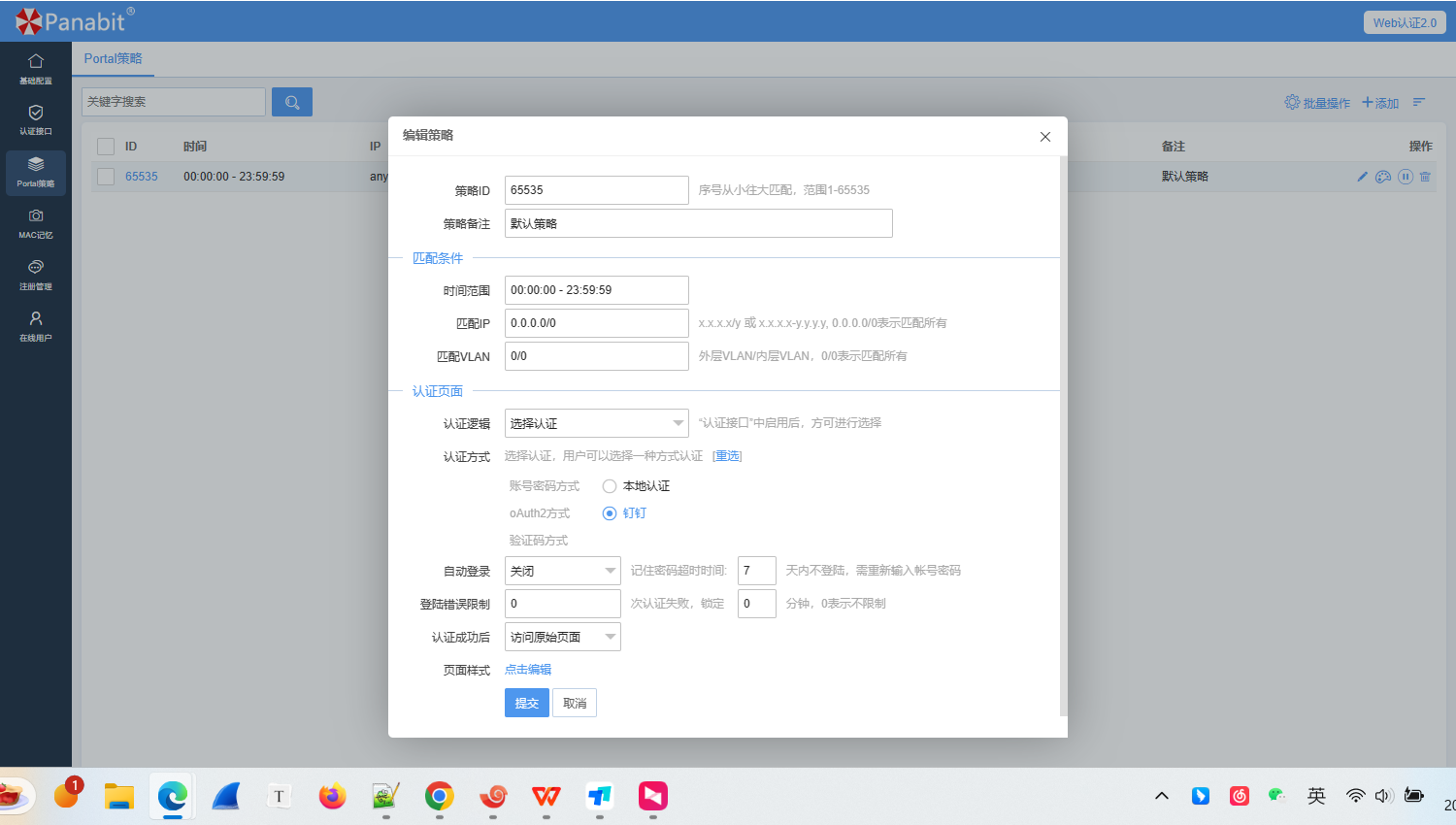The image size is (1456, 825).
Task: Open File Explorer from the taskbar
Action: tap(119, 797)
